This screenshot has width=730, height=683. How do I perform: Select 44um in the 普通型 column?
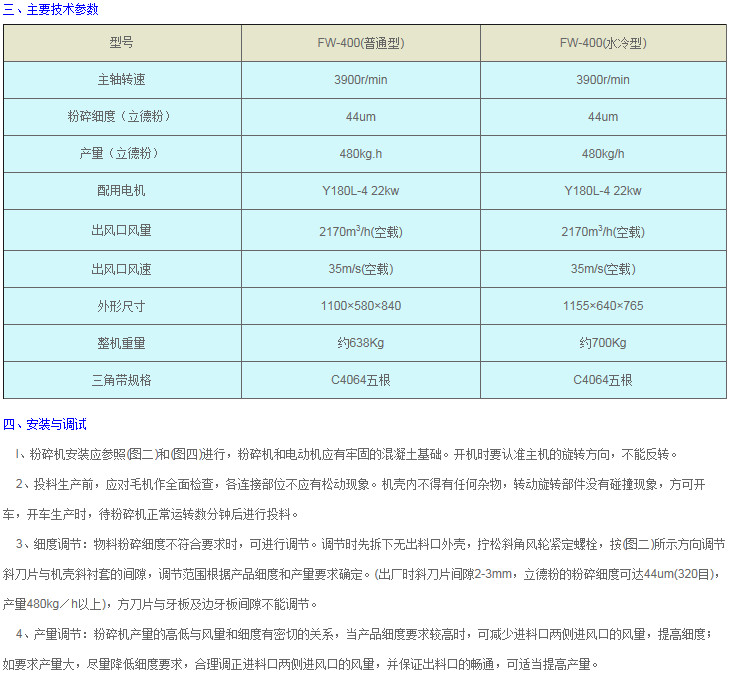point(361,116)
